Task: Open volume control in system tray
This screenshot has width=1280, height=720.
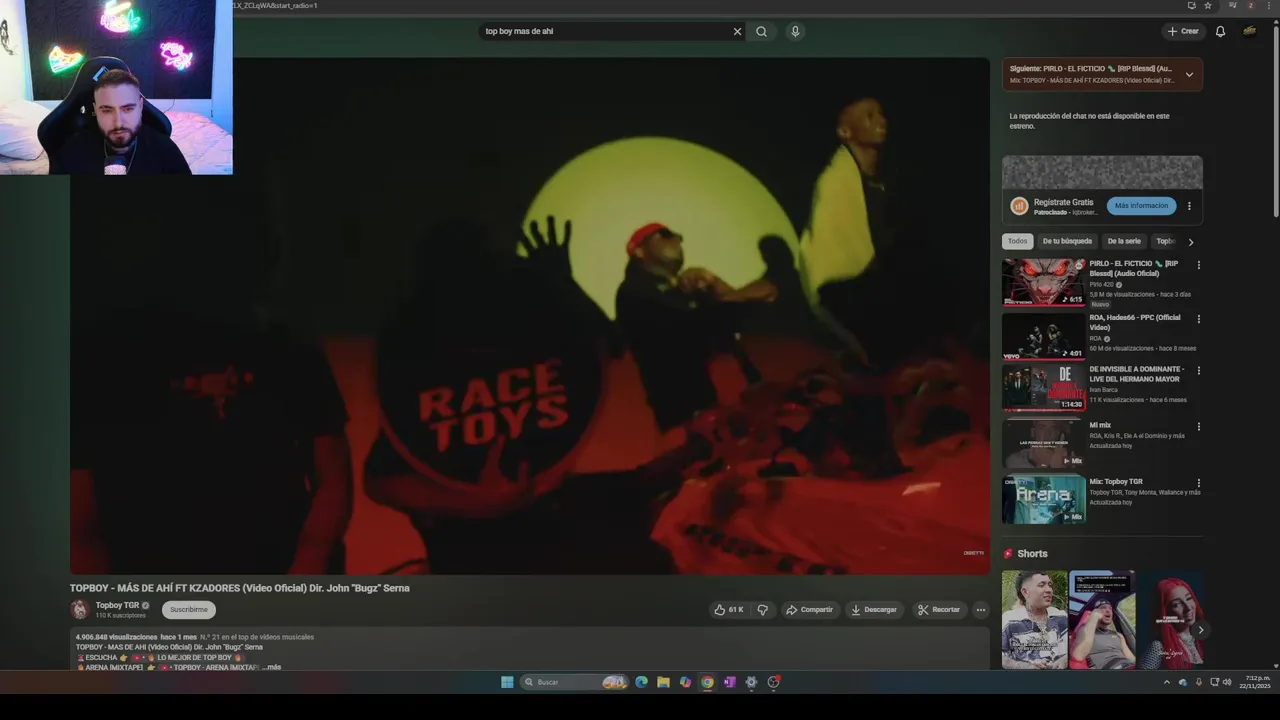Action: point(1227,682)
